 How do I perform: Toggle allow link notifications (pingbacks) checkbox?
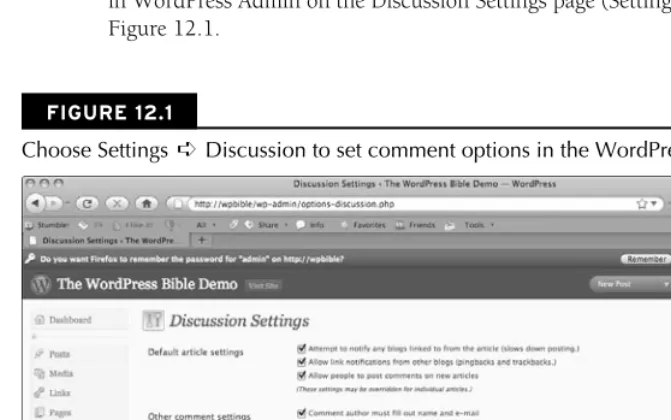point(302,362)
